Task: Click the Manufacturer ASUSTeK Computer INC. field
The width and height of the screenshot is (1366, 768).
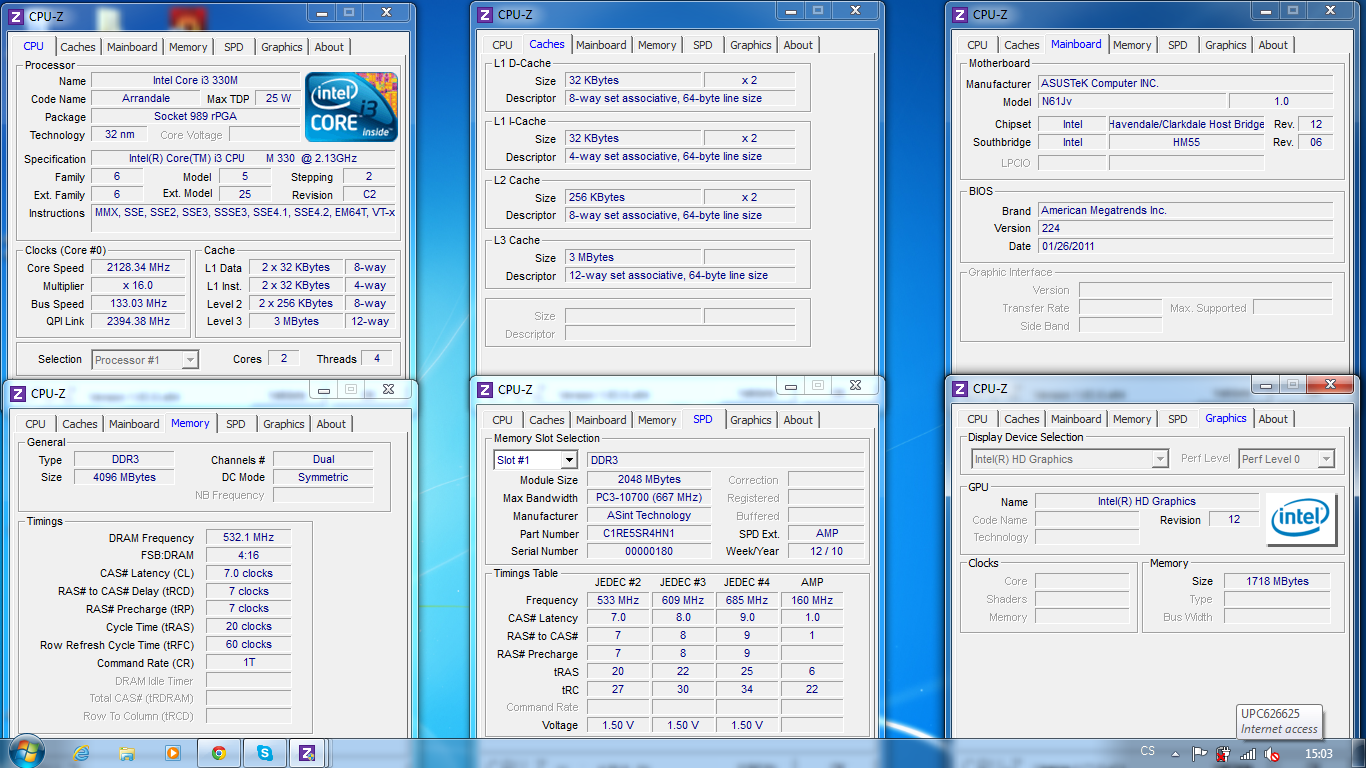Action: pos(1185,83)
